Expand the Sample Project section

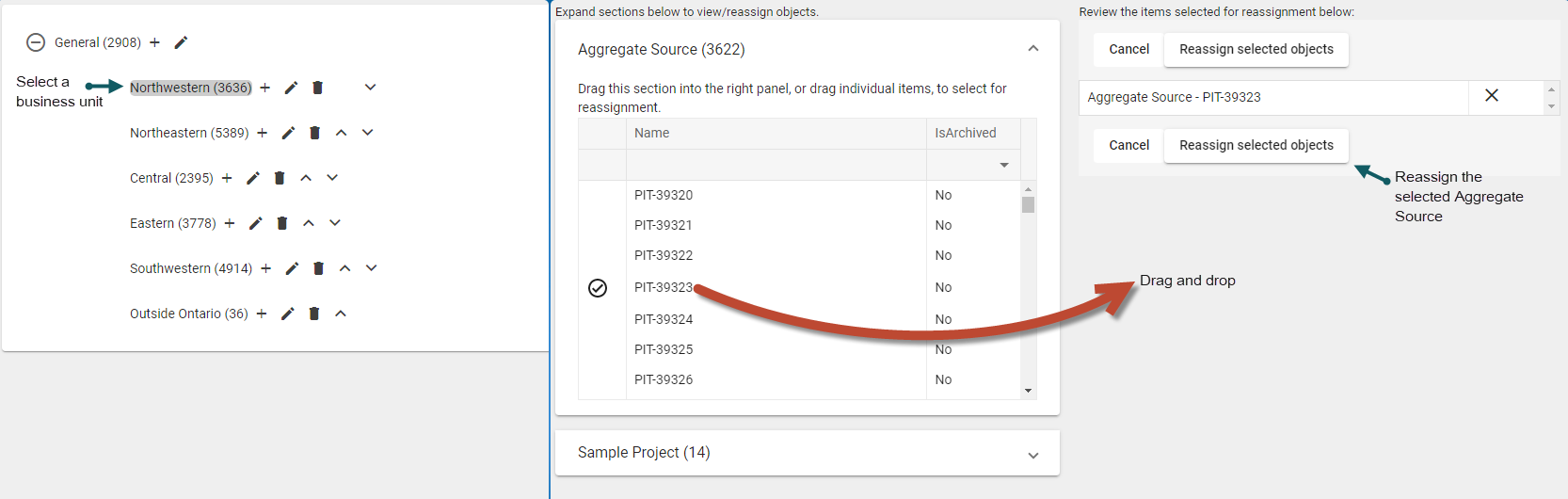coord(1033,456)
